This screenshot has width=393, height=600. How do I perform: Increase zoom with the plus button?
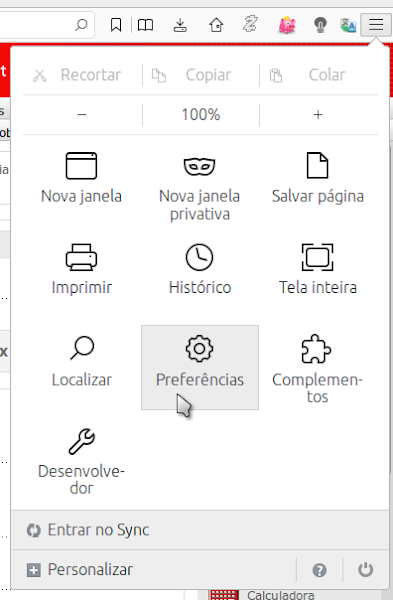click(x=318, y=114)
